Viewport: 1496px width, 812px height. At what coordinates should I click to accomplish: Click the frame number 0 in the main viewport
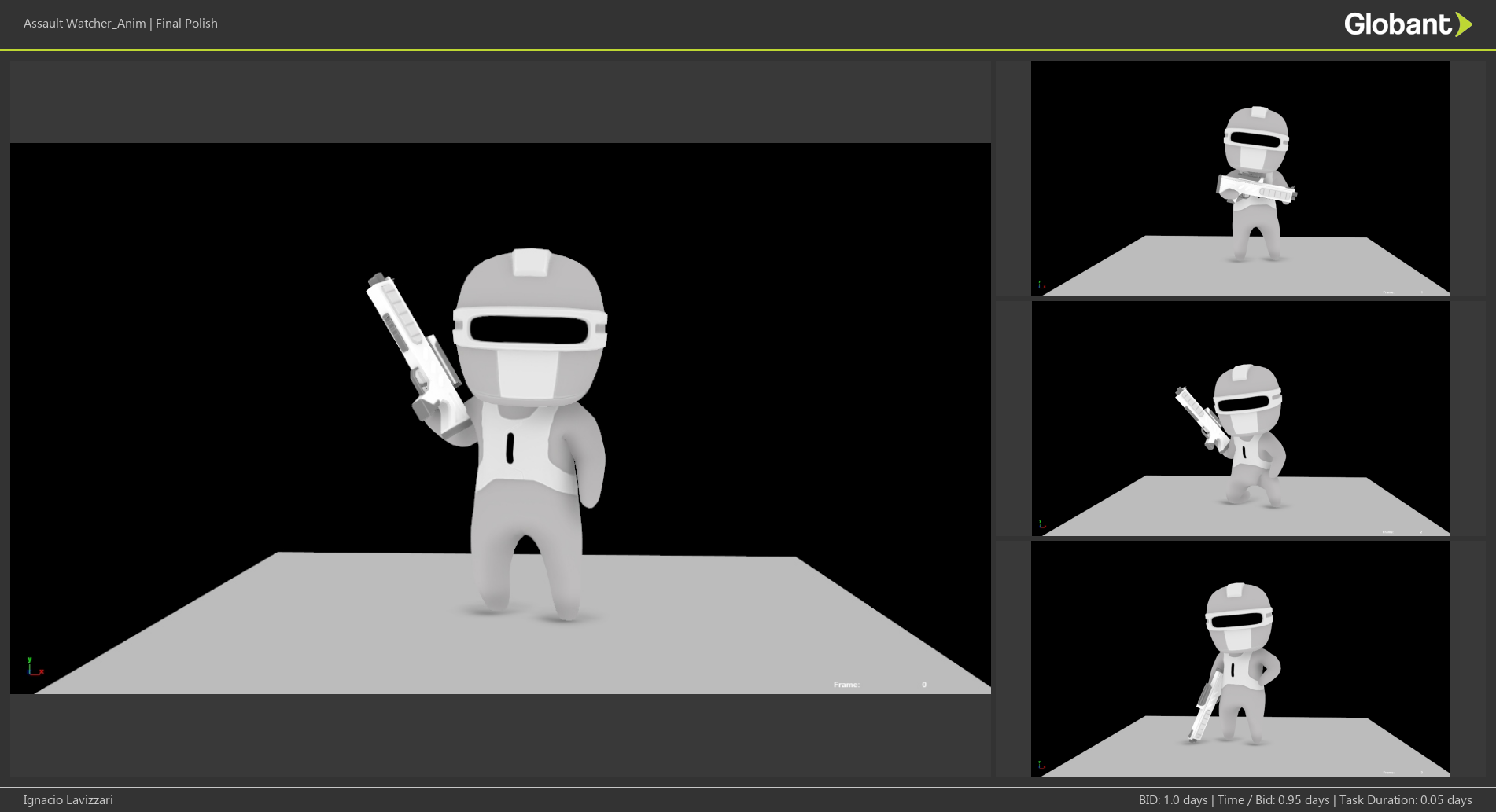[924, 685]
